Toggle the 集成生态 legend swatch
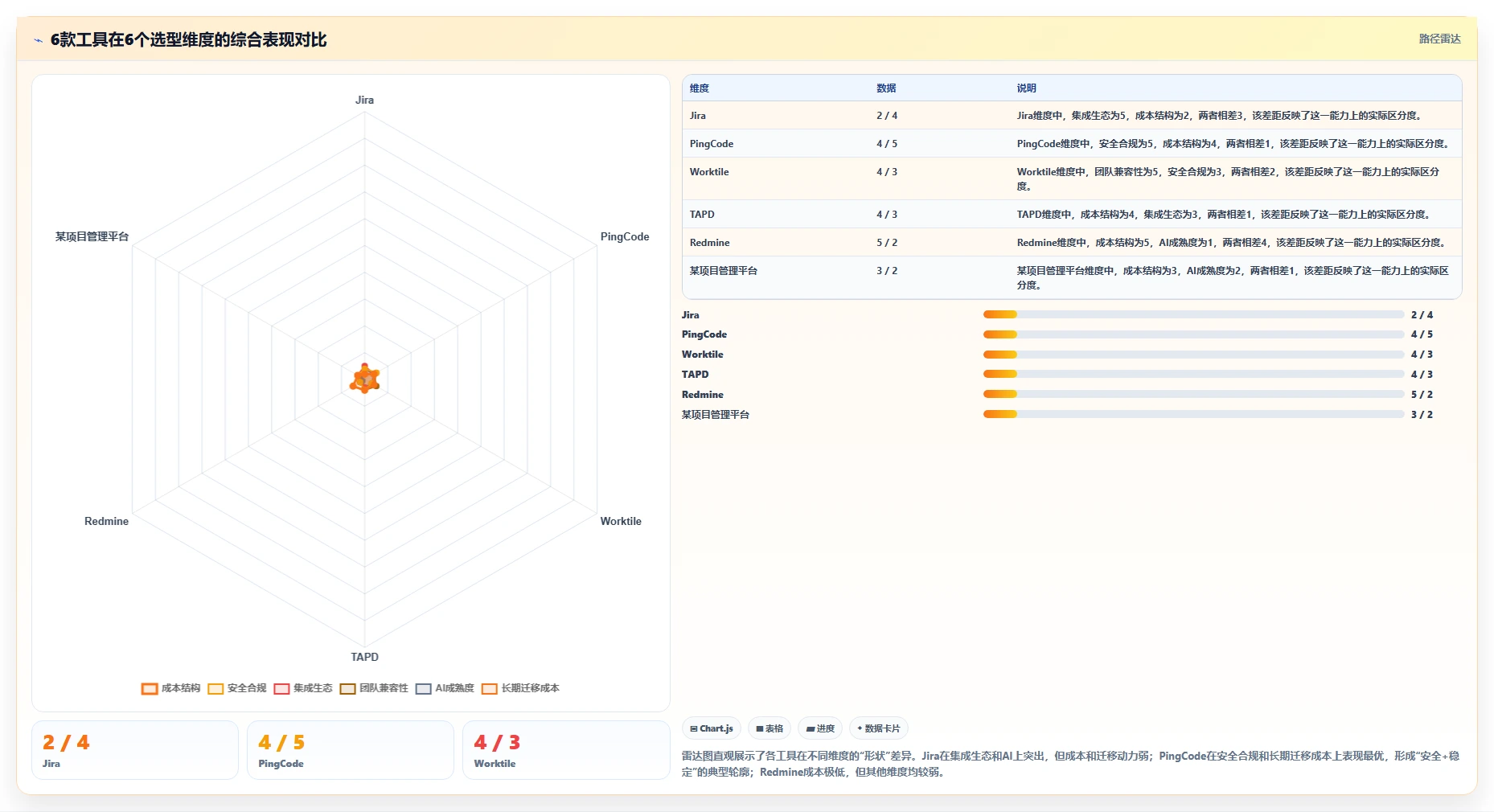Screen dimensions: 1494x812 [x=281, y=689]
